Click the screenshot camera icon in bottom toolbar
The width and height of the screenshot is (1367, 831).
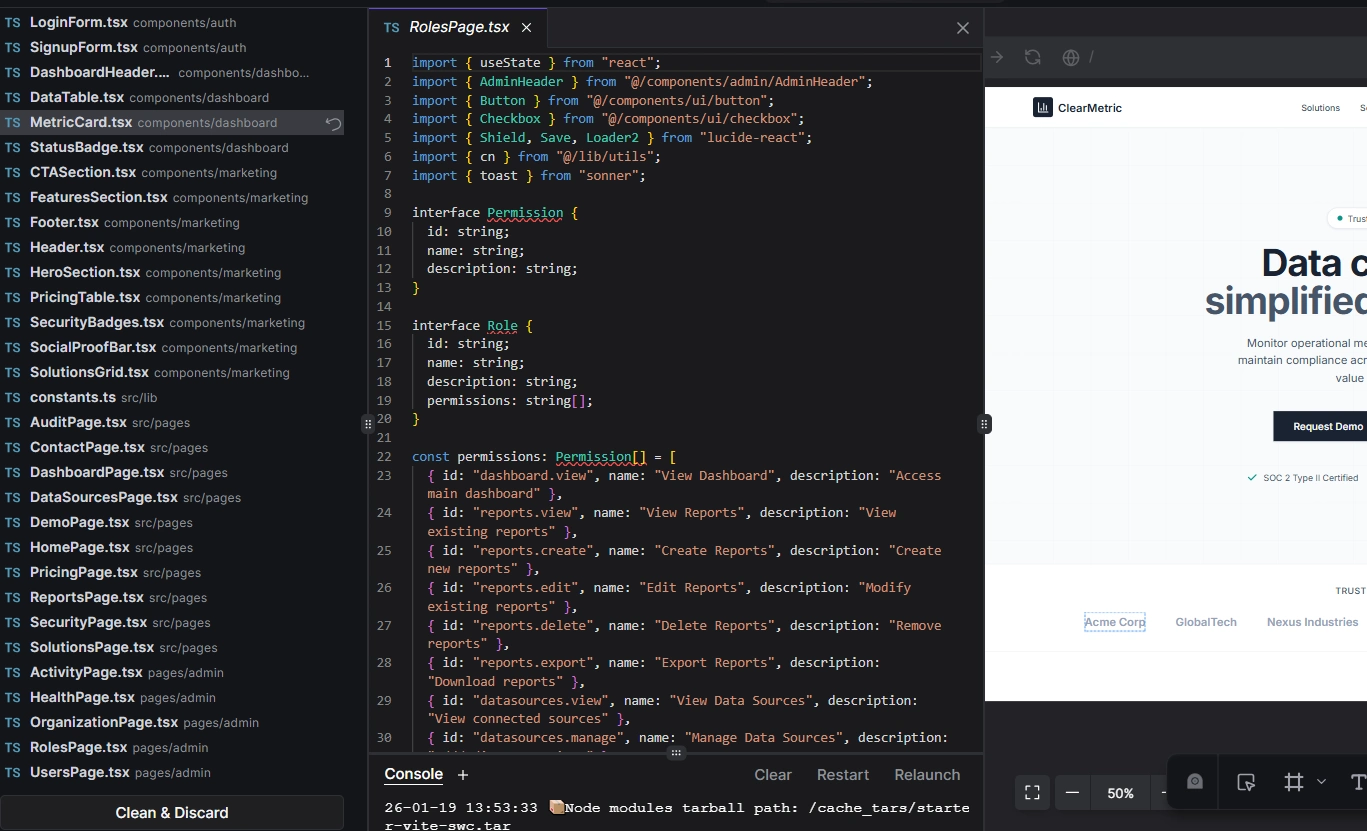[x=1195, y=782]
